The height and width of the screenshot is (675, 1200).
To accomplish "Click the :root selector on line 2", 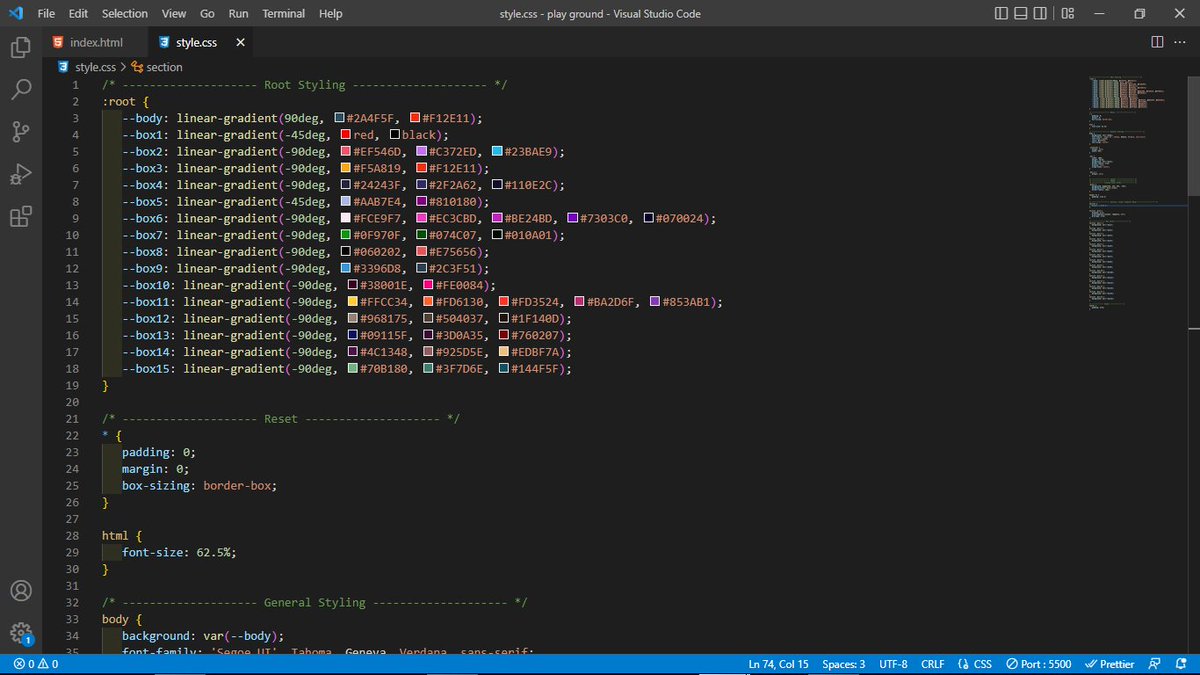I will click(x=121, y=102).
